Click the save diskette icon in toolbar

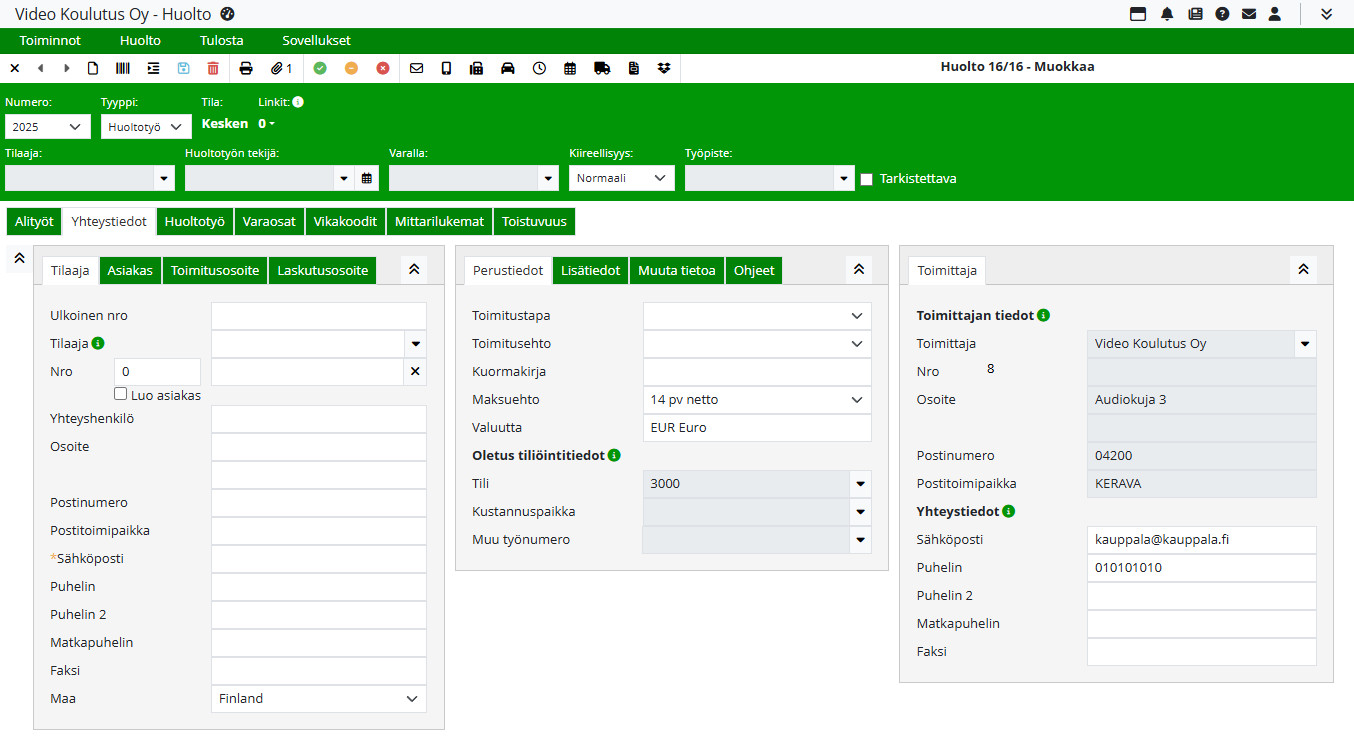(183, 68)
